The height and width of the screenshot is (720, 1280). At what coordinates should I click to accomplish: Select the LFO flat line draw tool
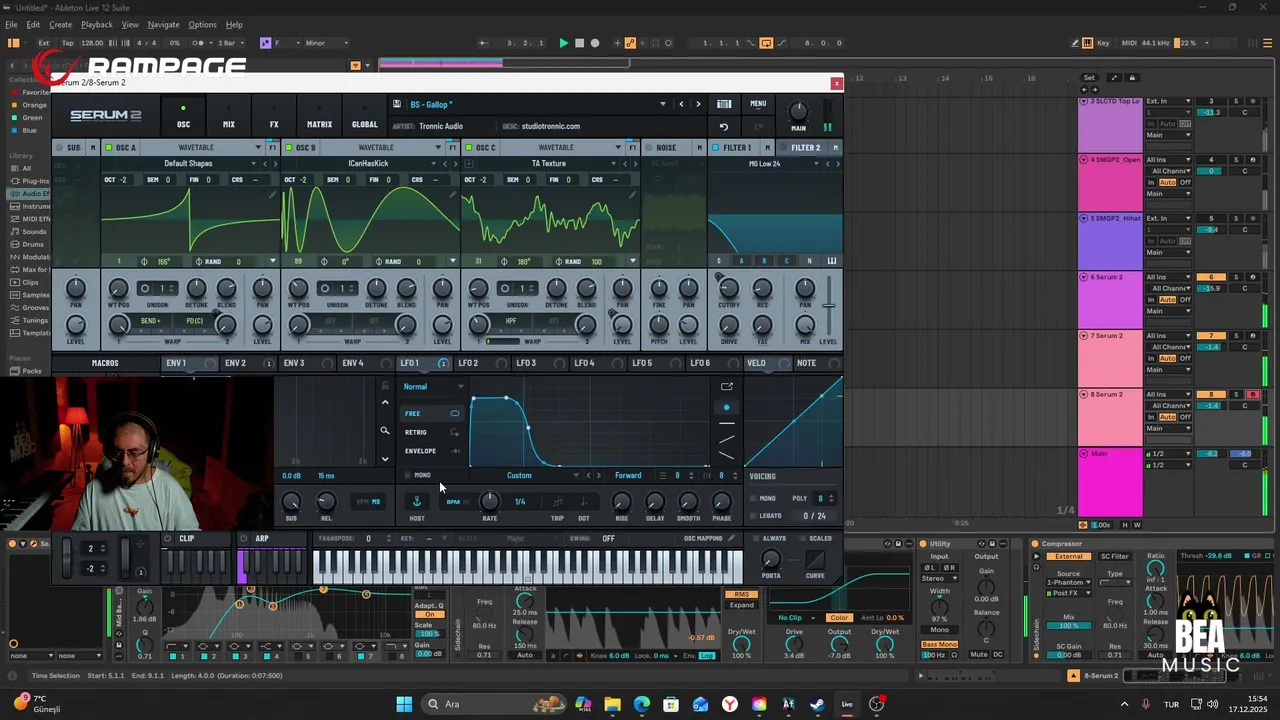(x=726, y=423)
